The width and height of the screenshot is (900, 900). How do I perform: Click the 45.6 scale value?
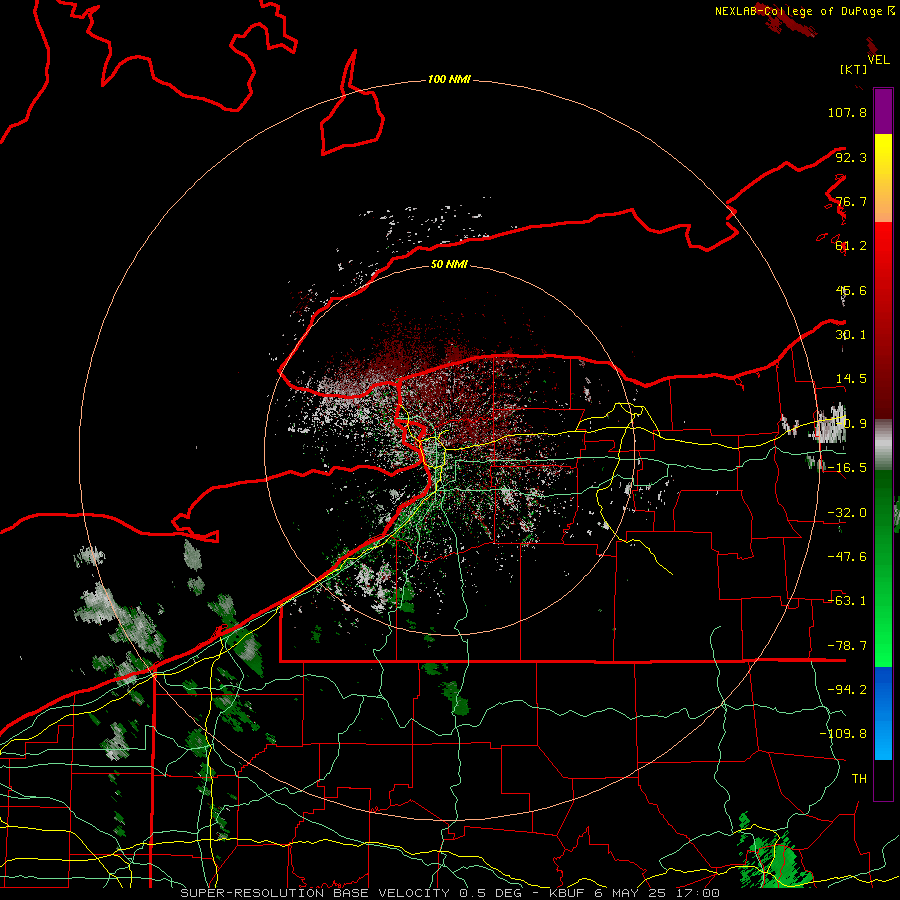click(851, 290)
